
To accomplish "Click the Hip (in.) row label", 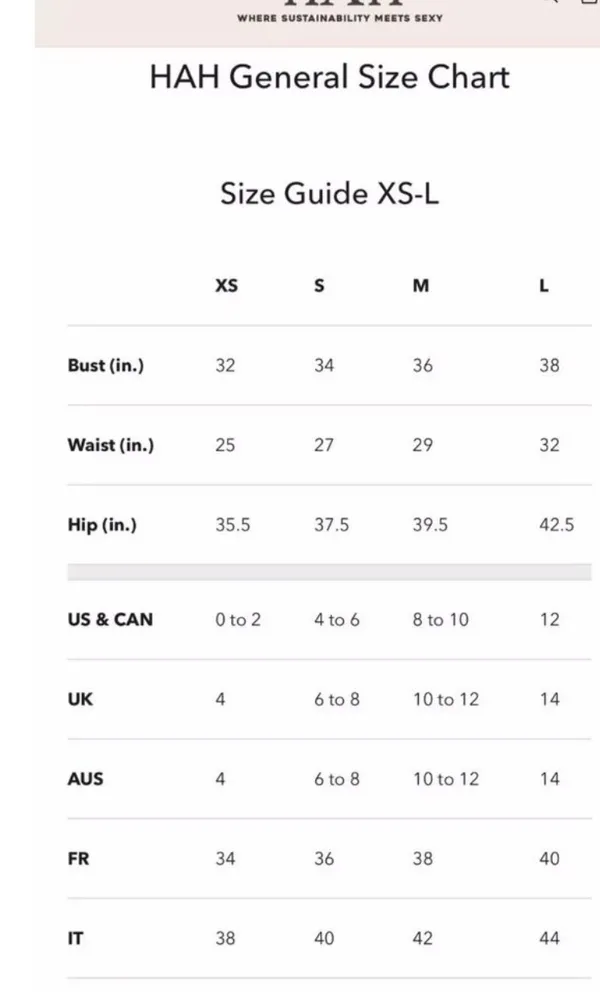I will click(102, 525).
